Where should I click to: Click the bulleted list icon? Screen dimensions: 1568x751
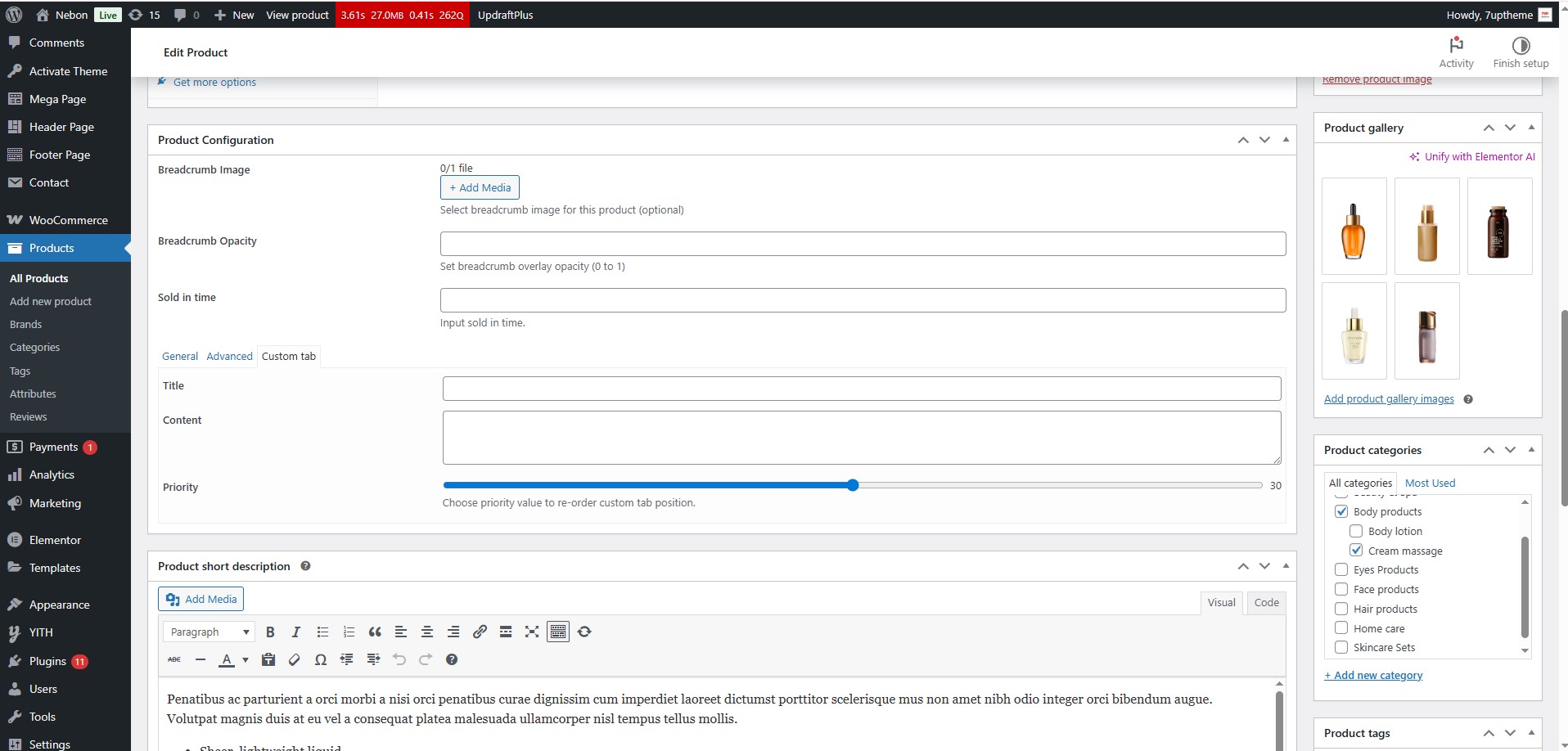coord(322,632)
